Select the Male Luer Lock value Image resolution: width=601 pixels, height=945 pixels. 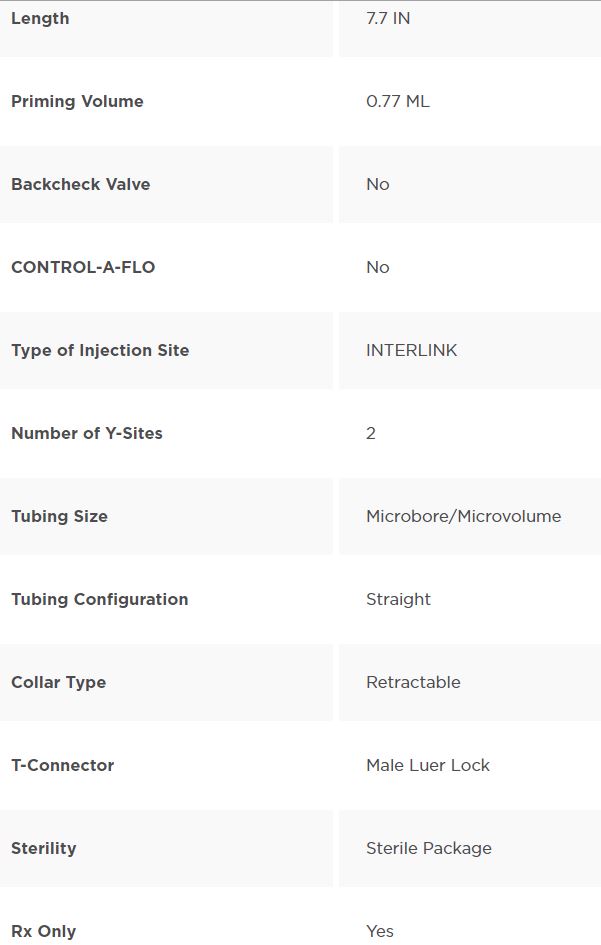pyautogui.click(x=428, y=765)
